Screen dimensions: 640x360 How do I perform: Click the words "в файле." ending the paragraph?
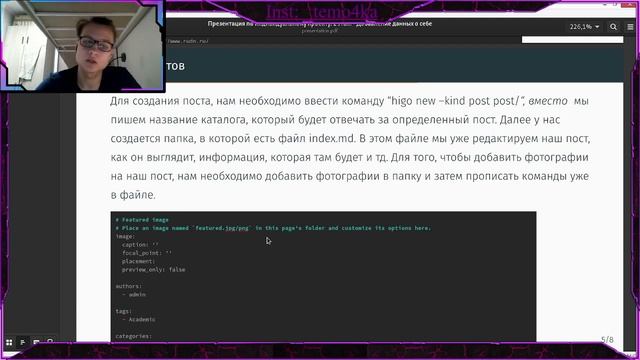133,195
